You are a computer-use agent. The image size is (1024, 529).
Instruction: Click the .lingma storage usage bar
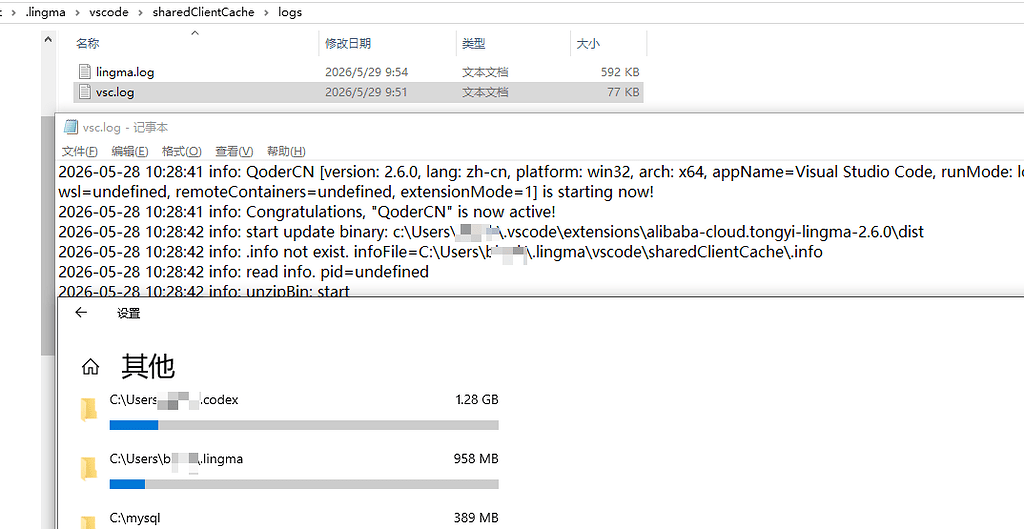tap(304, 485)
